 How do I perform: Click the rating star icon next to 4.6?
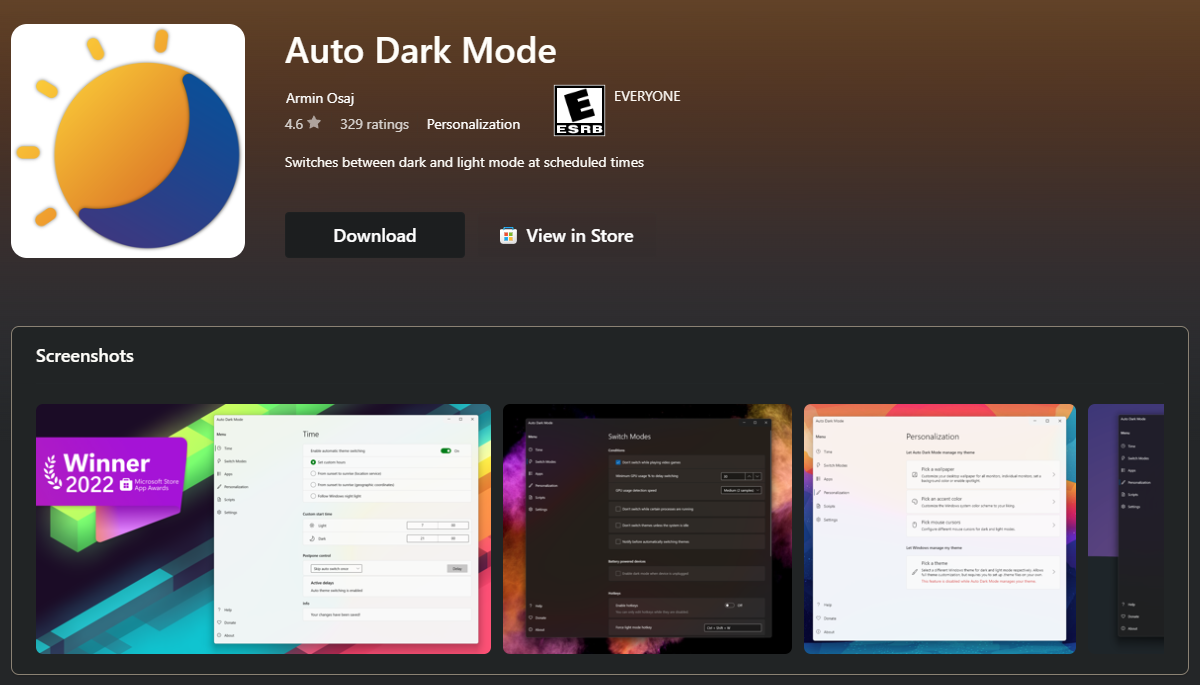click(314, 123)
